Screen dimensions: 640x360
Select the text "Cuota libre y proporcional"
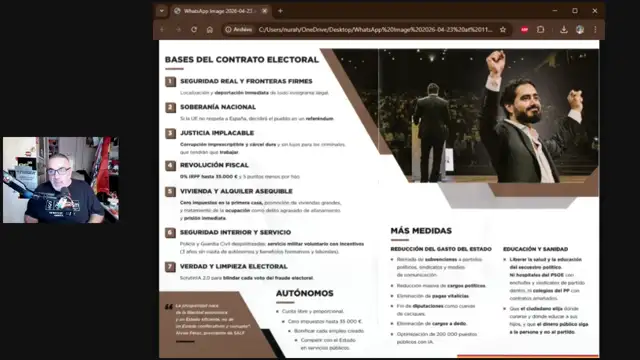(313, 311)
